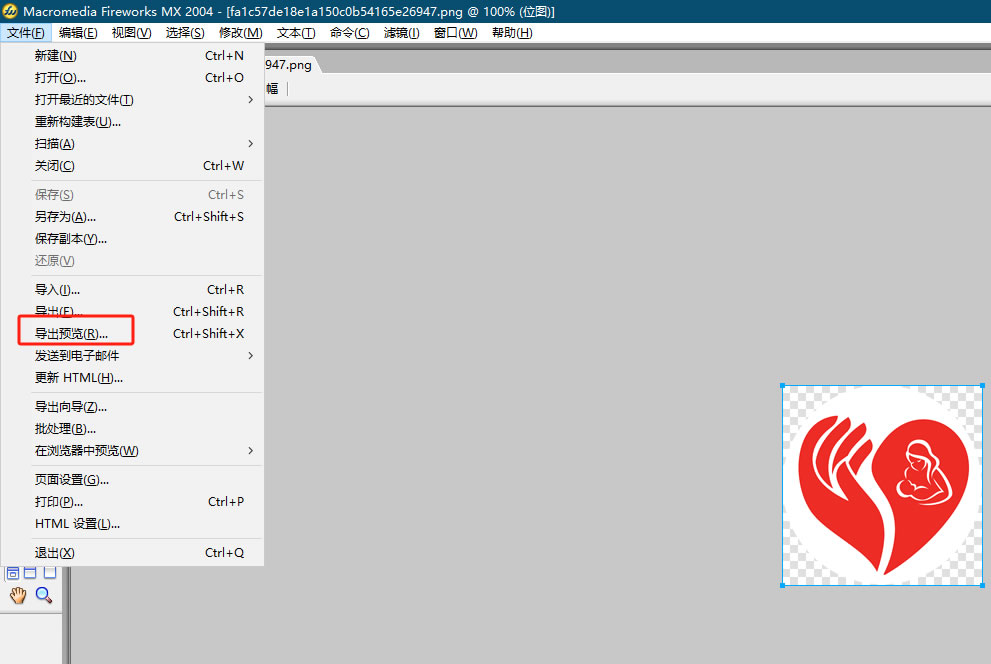The width and height of the screenshot is (991, 664).
Task: Switch to standard screen mode icon
Action: [x=13, y=573]
